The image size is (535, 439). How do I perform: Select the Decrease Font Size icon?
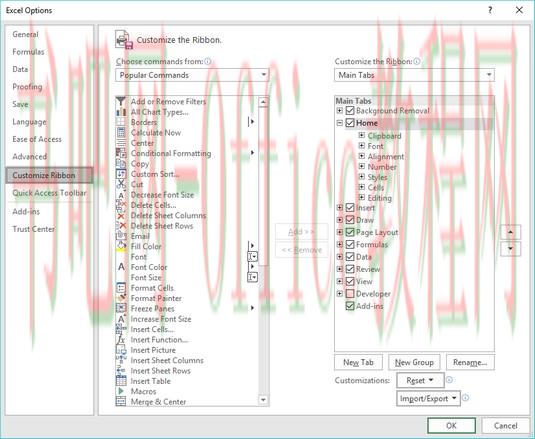[x=121, y=195]
